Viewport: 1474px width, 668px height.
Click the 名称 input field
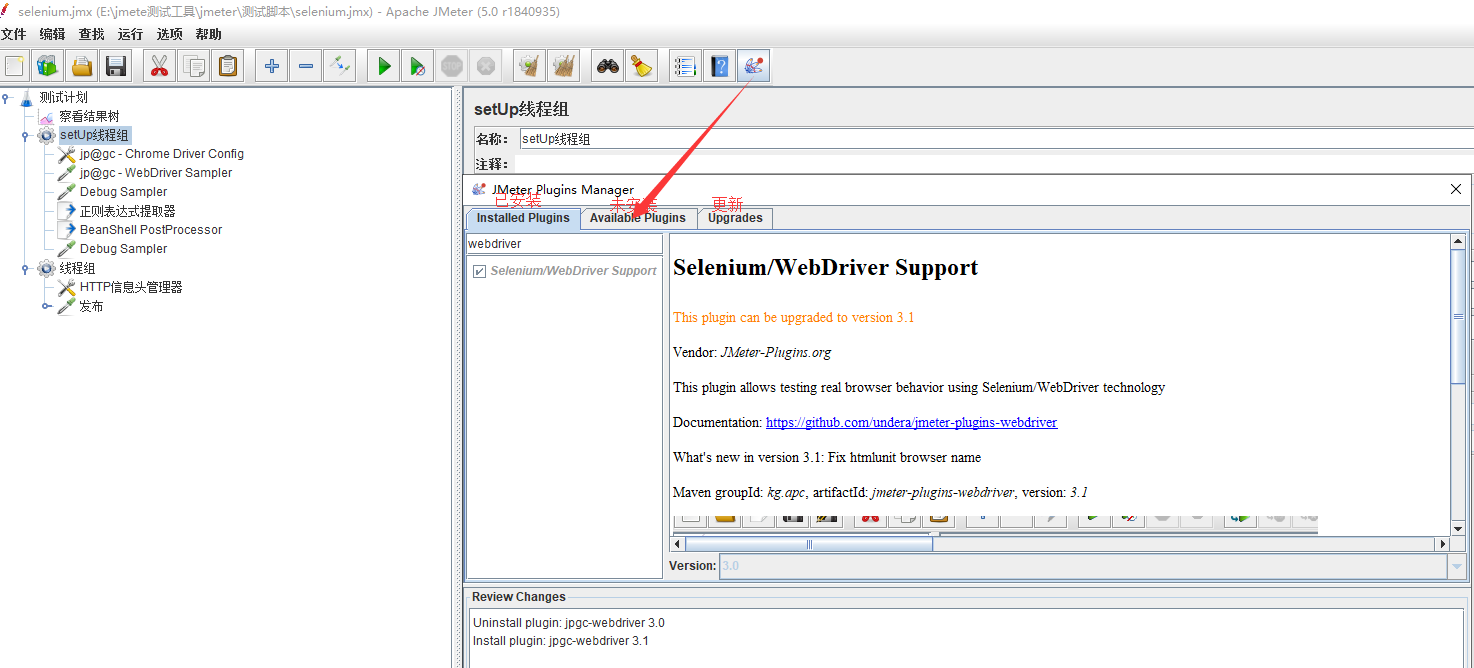point(996,139)
